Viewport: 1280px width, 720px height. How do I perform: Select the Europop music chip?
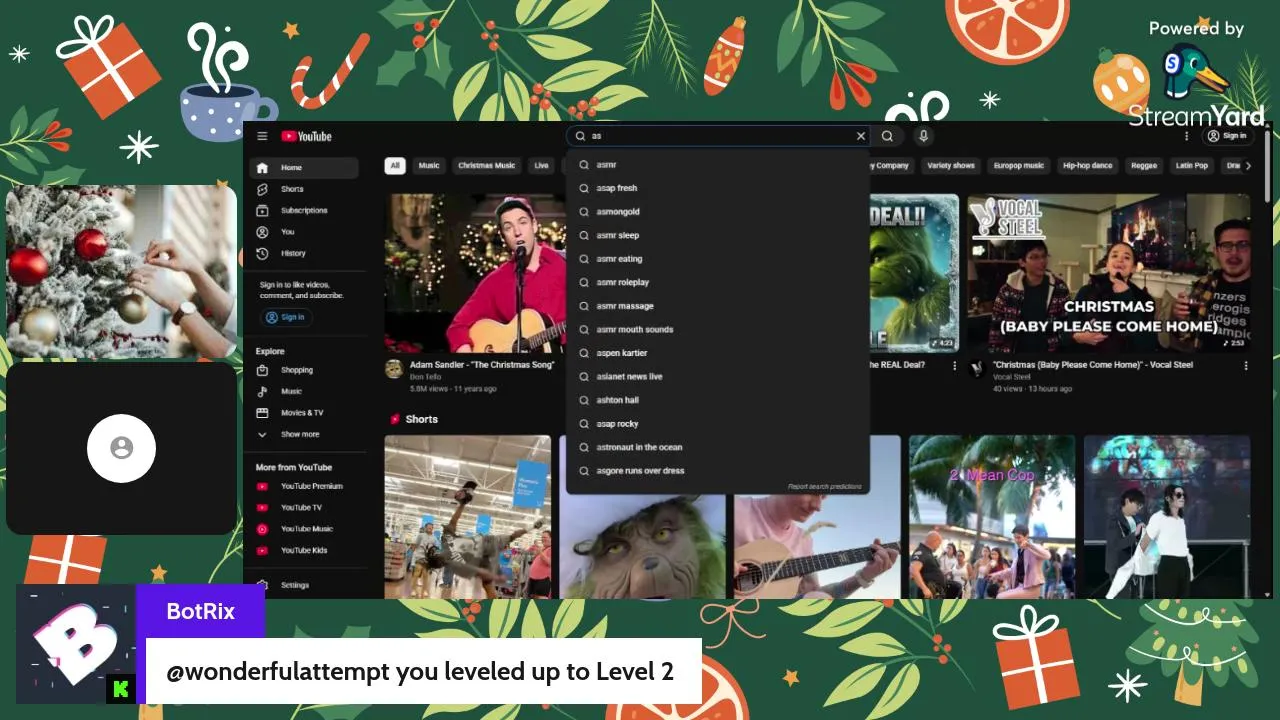click(1019, 166)
